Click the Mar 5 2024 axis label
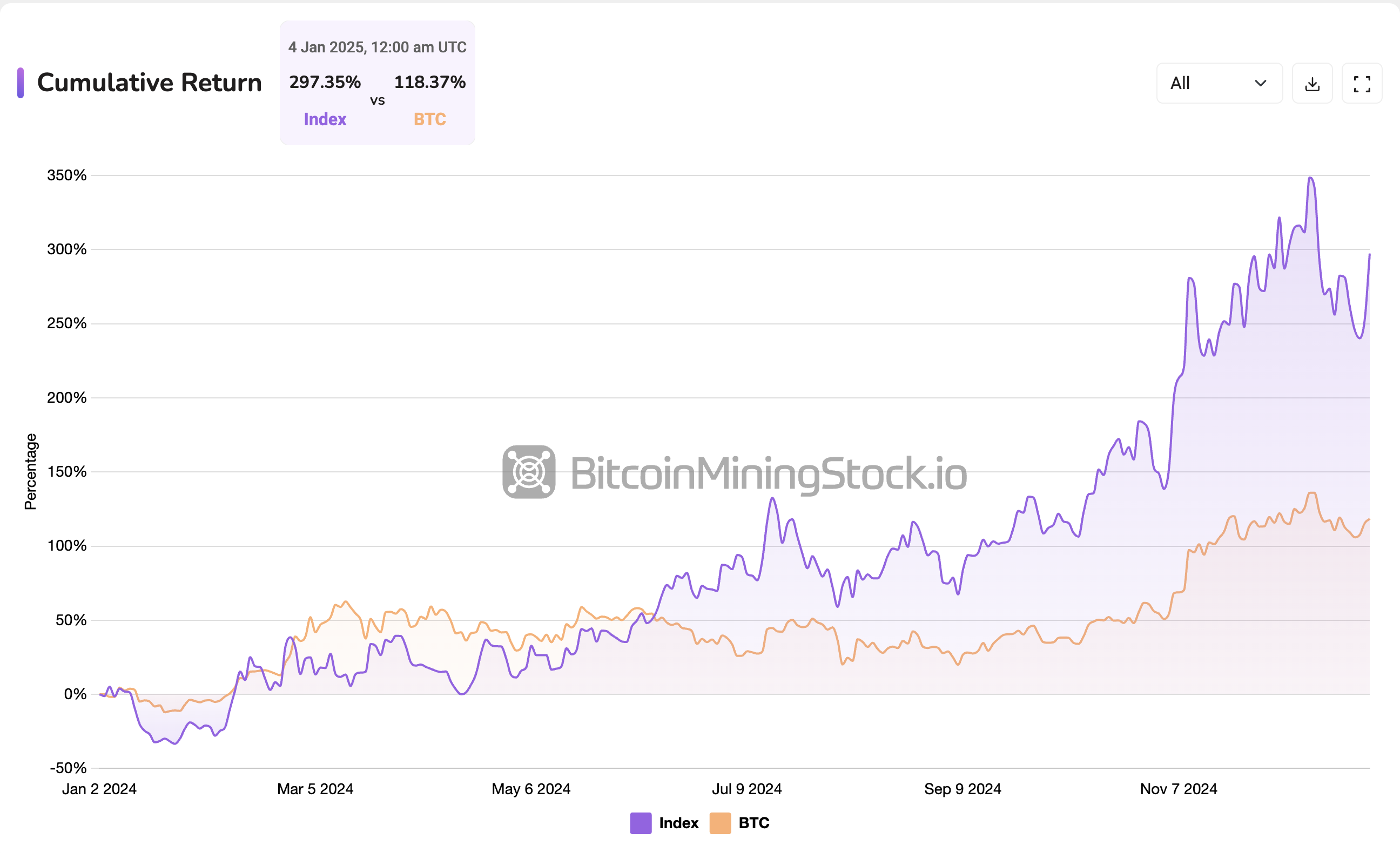This screenshot has height=853, width=1400. [x=315, y=789]
